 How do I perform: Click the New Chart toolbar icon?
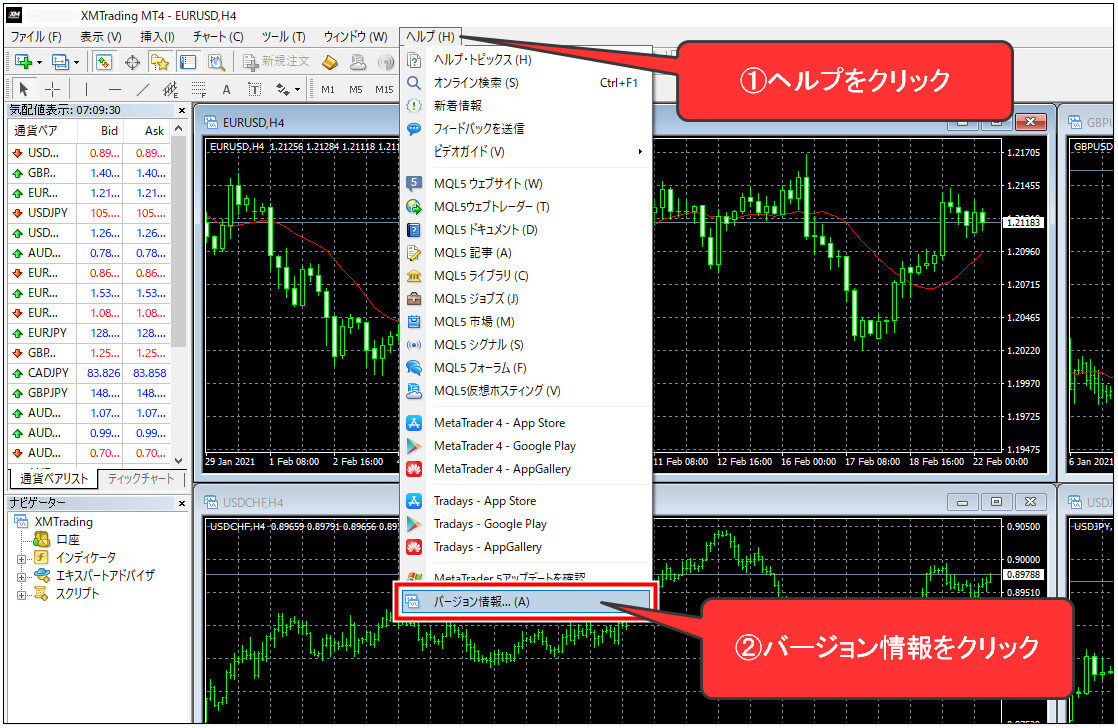(x=23, y=62)
